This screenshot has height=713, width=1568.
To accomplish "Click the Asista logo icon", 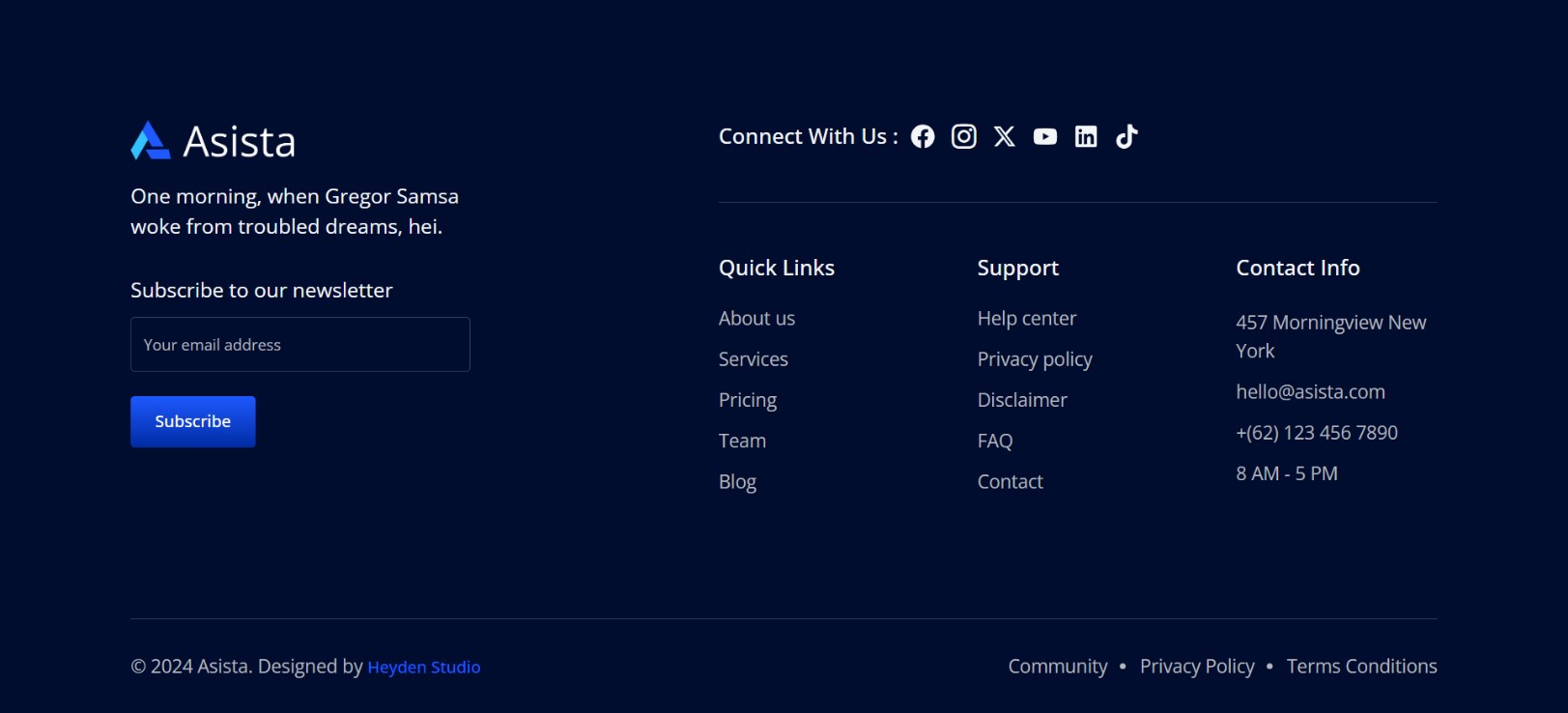I will coord(151,140).
